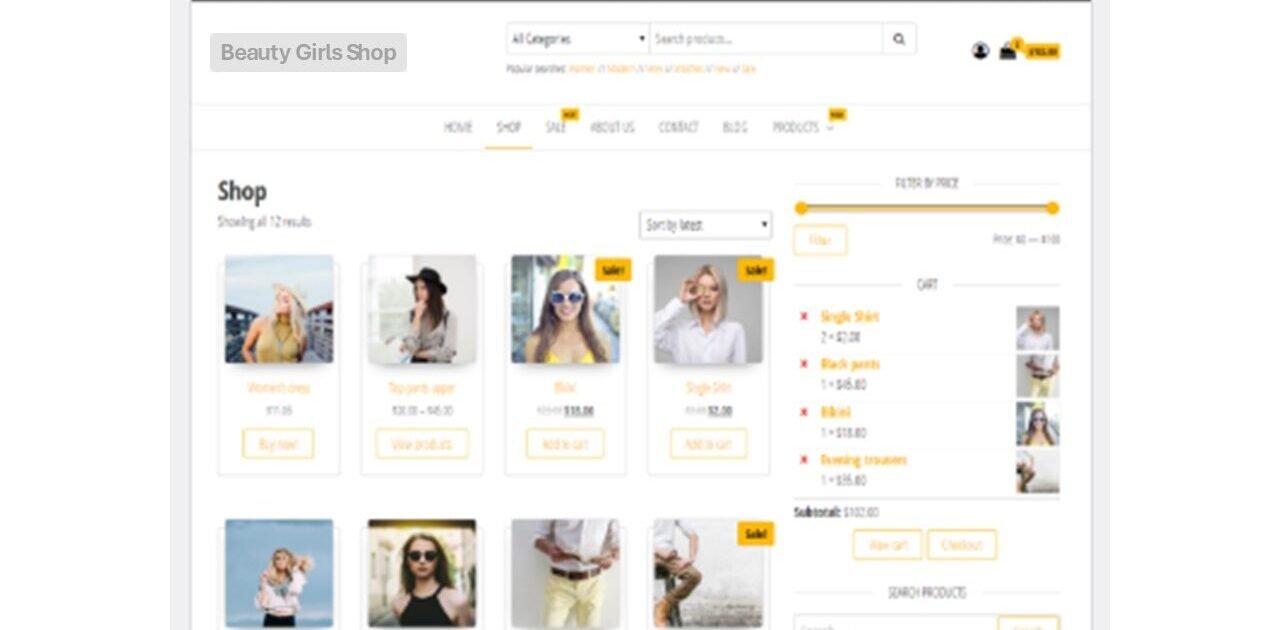
Task: Open the Bikini link in cart
Action: click(836, 412)
